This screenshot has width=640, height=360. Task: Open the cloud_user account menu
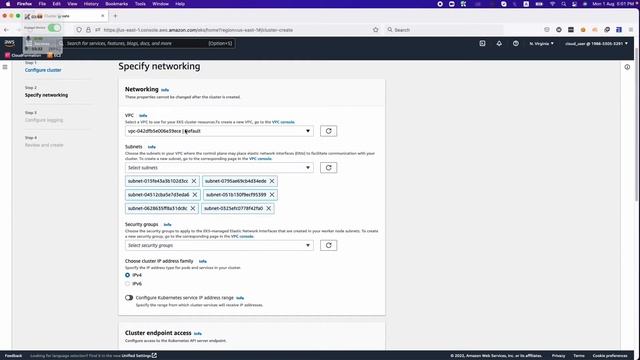pos(596,43)
